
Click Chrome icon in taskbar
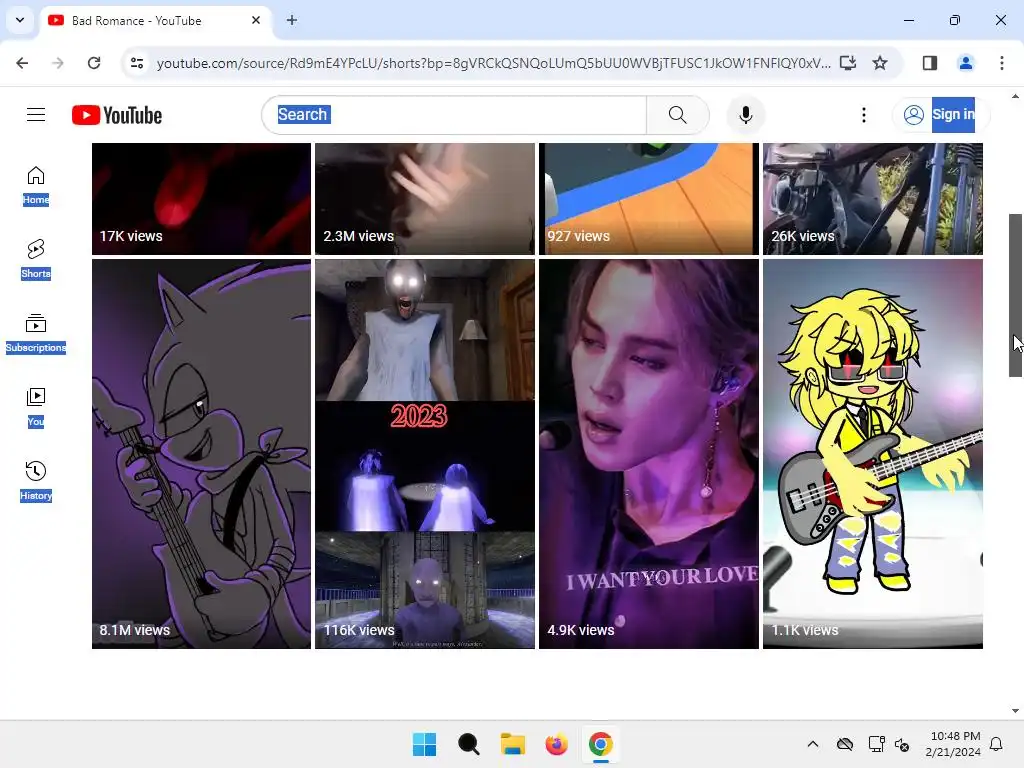pyautogui.click(x=600, y=744)
